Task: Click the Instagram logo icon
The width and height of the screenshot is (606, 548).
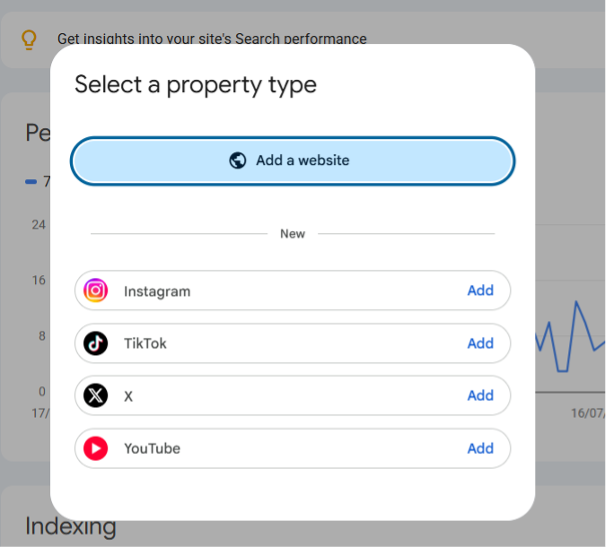Action: (x=95, y=290)
